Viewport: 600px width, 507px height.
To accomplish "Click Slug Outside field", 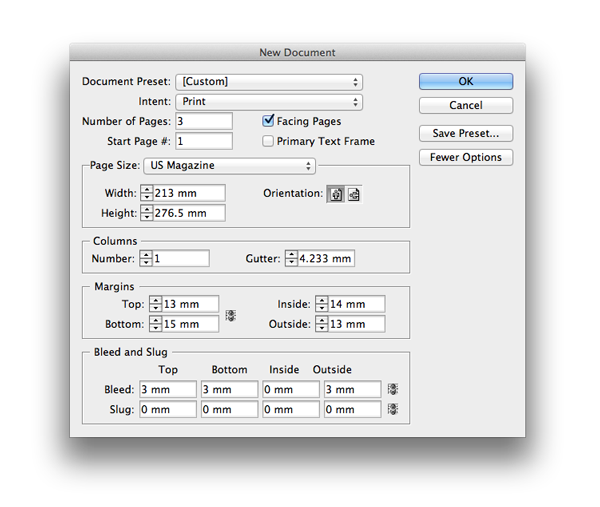I will click(x=353, y=409).
